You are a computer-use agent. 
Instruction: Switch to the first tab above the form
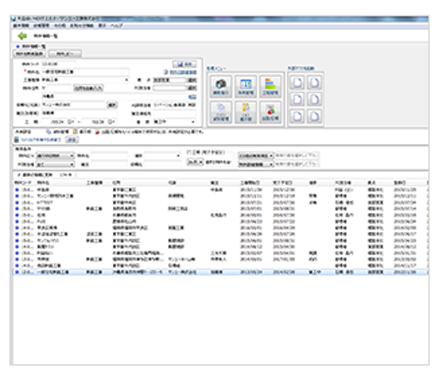tap(30, 53)
